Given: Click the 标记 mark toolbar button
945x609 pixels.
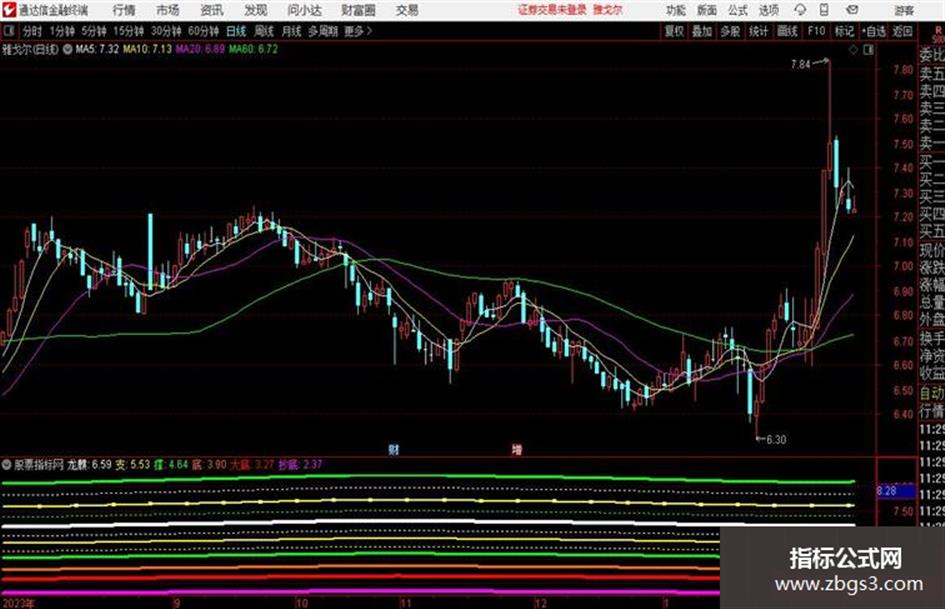Looking at the screenshot, I should pyautogui.click(x=844, y=31).
